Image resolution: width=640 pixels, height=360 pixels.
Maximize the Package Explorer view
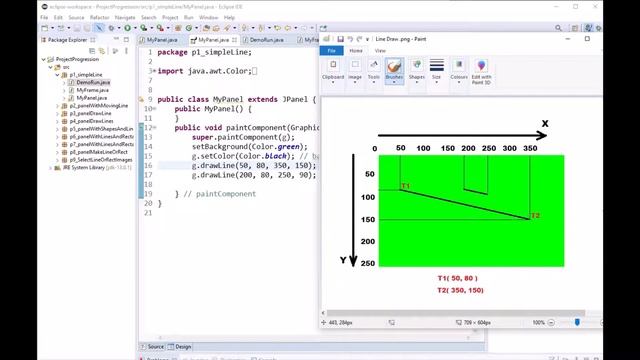click(x=126, y=40)
